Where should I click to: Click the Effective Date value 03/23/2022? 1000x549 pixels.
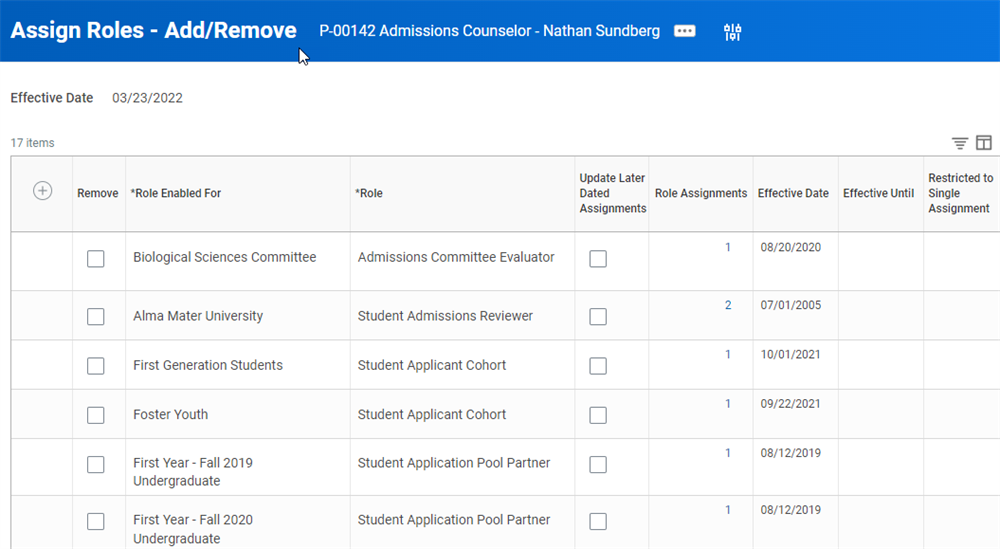click(x=147, y=98)
